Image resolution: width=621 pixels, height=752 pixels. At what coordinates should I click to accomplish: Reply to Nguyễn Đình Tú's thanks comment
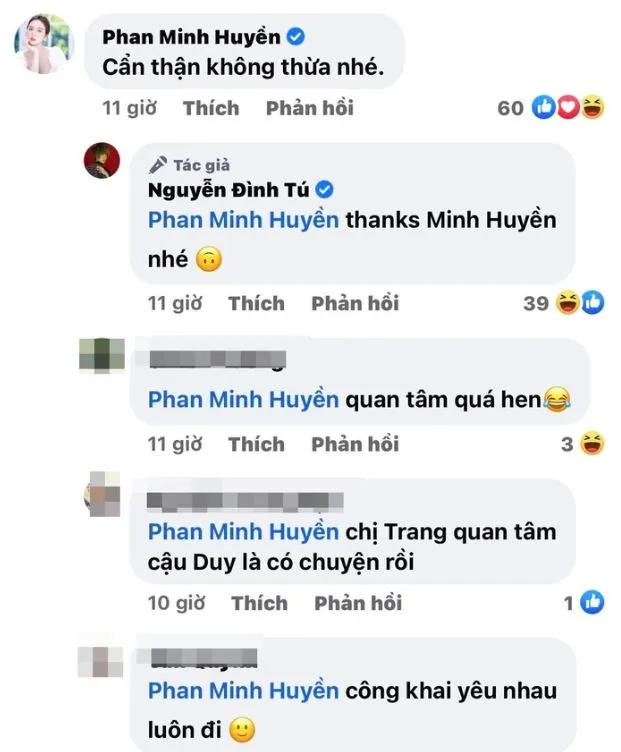(355, 303)
